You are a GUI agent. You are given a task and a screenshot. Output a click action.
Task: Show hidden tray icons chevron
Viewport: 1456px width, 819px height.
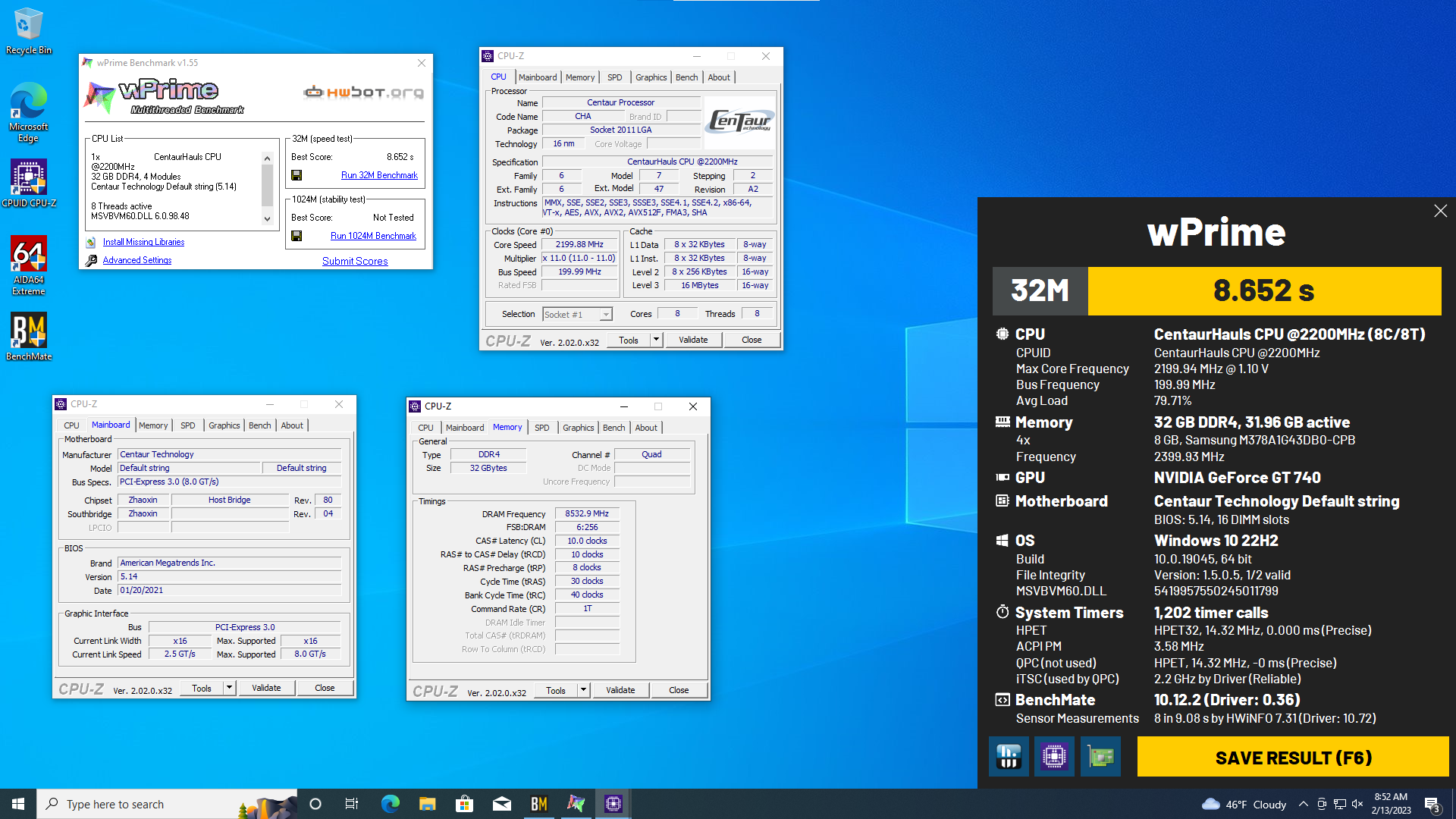click(x=1303, y=804)
